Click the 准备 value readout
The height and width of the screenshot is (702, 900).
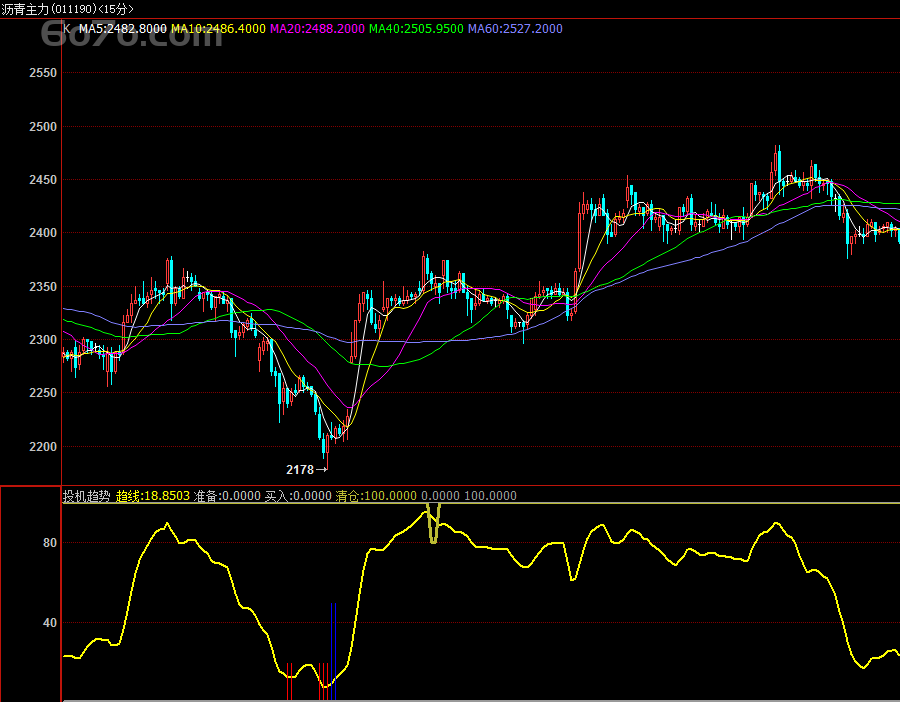click(x=226, y=496)
